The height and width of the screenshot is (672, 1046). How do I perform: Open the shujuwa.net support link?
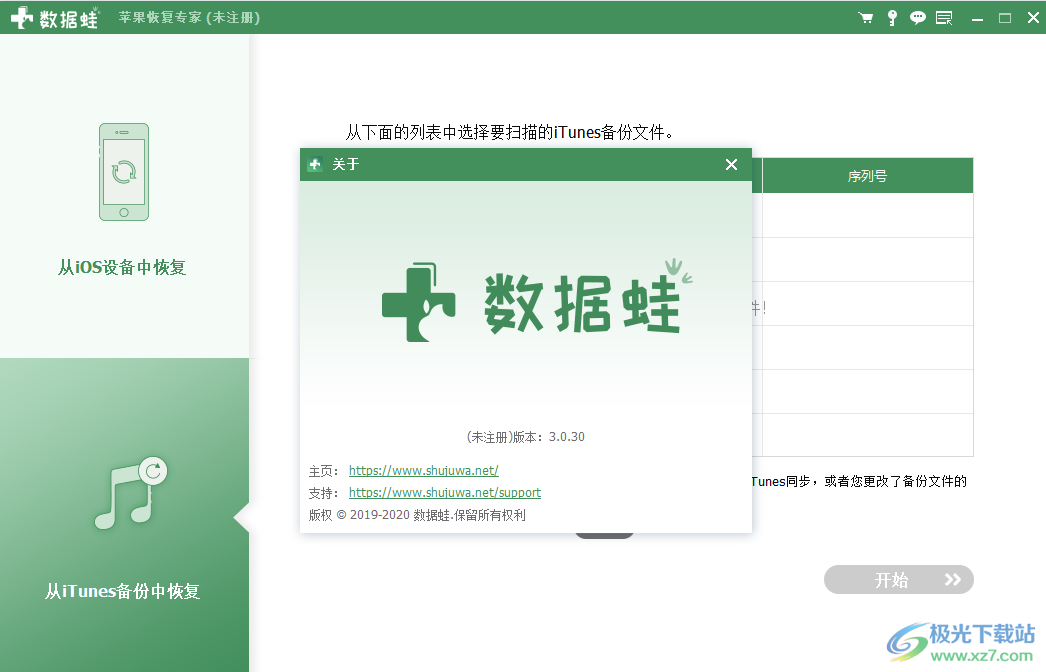pyautogui.click(x=444, y=492)
